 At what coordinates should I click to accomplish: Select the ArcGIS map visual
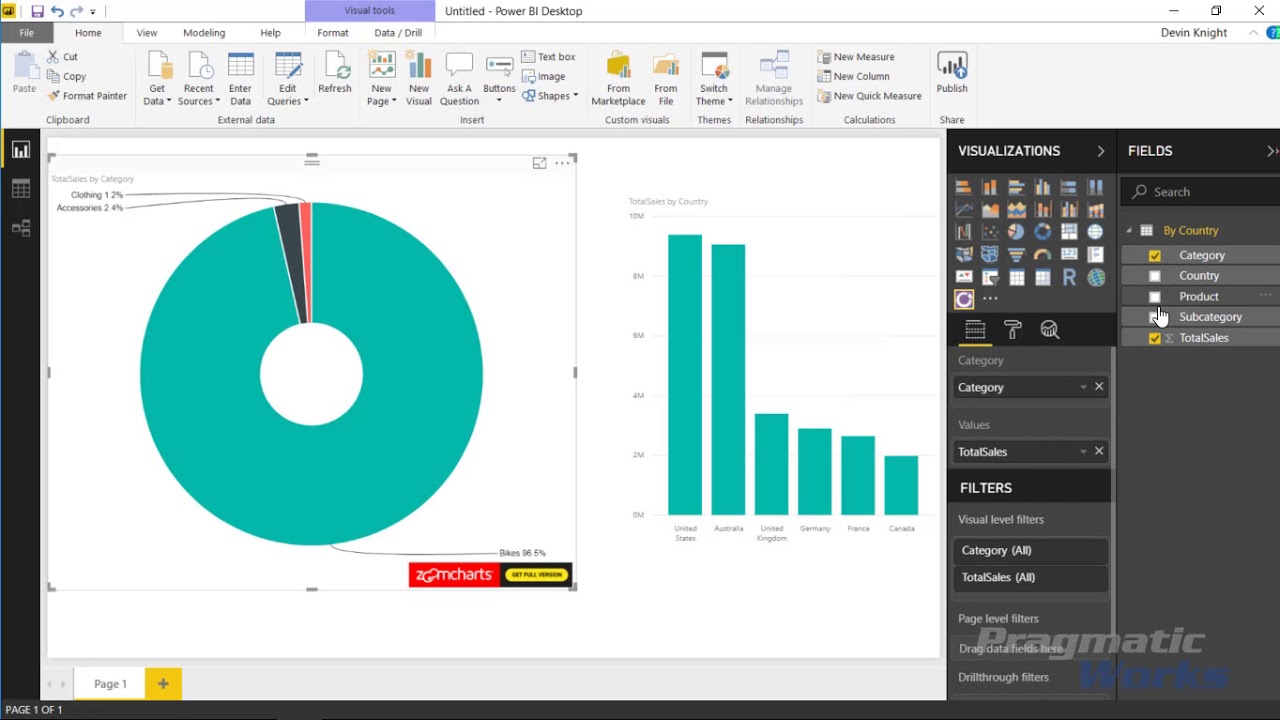[1095, 277]
